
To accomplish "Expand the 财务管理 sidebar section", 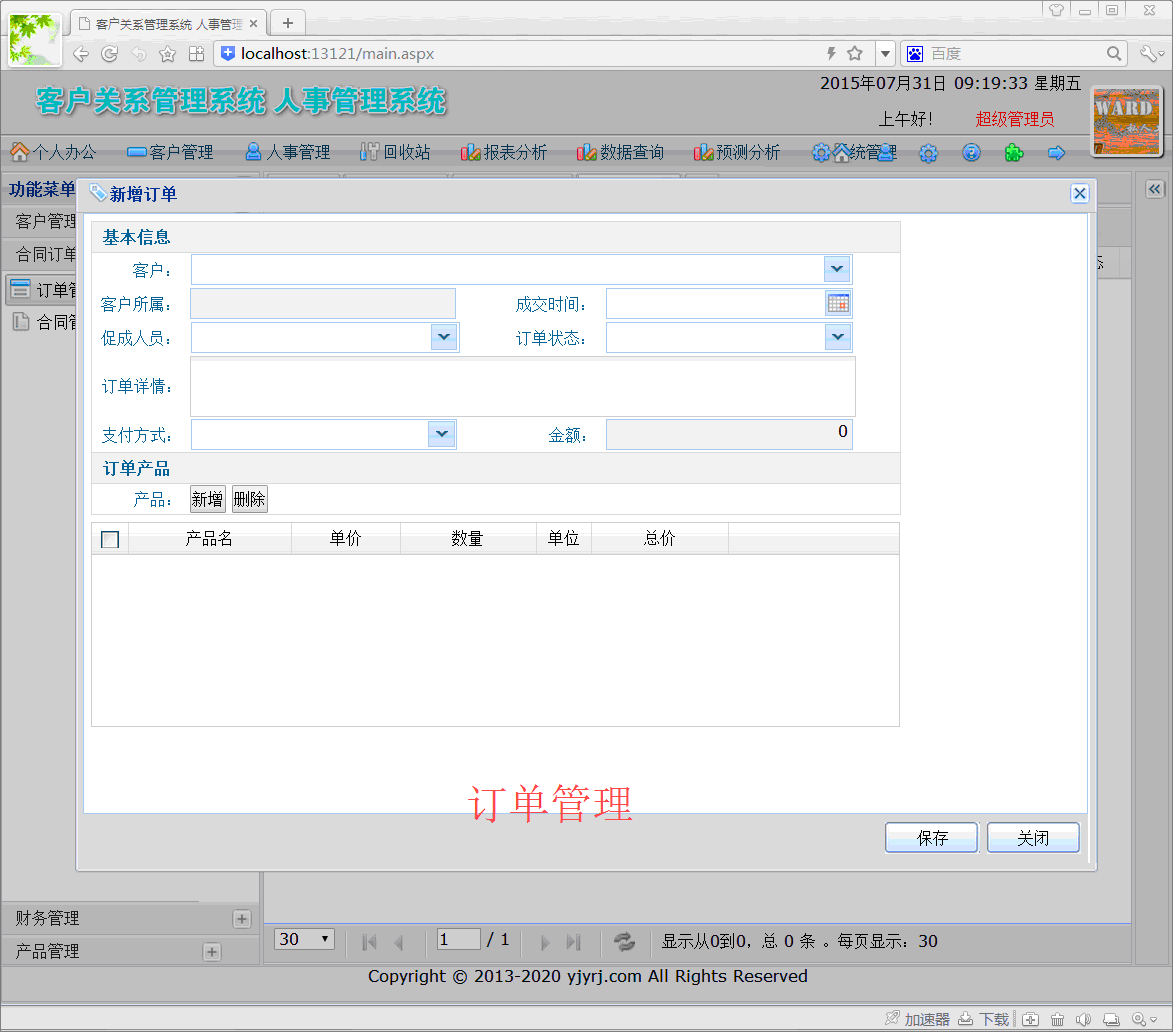I will [x=241, y=919].
